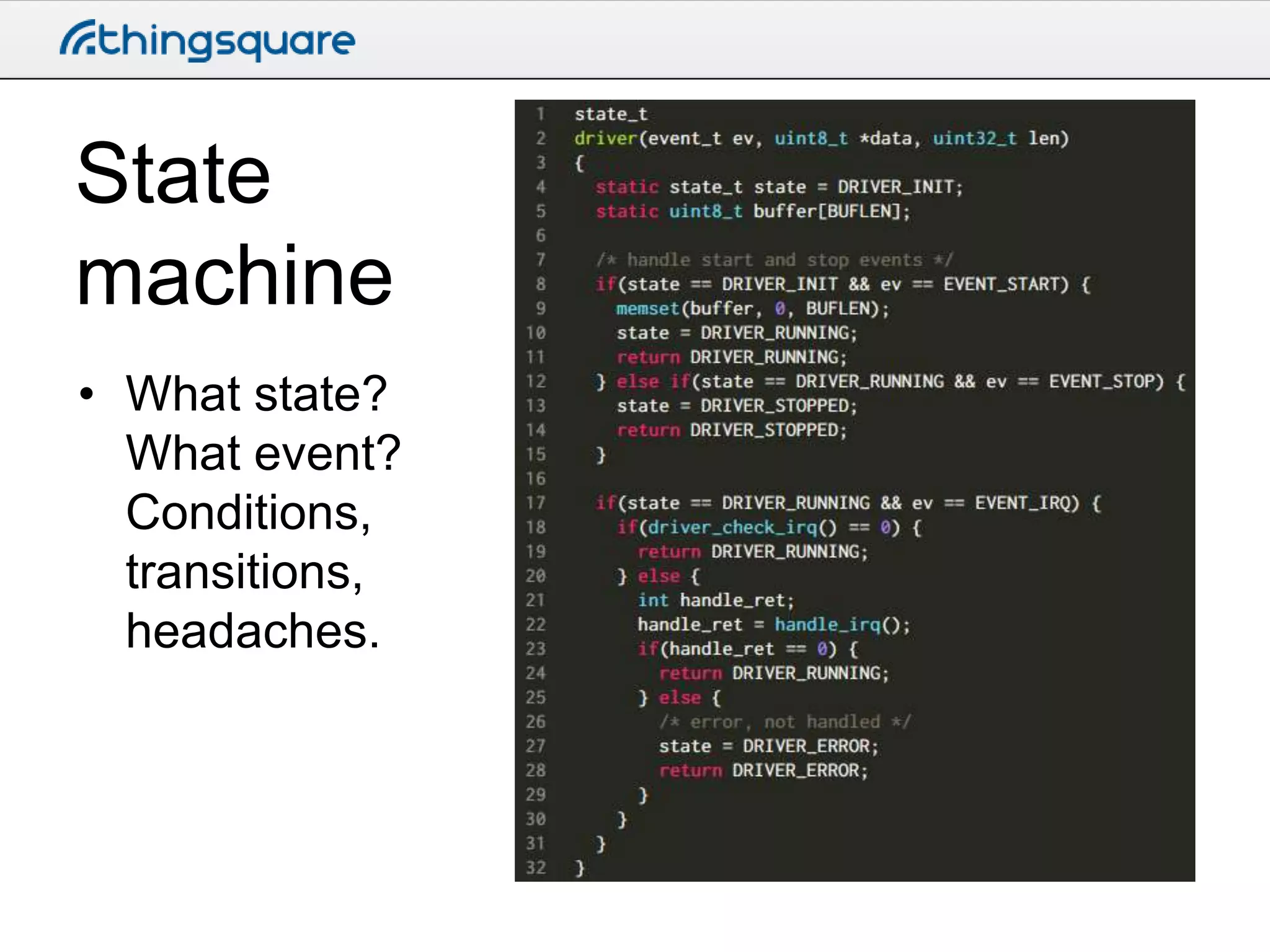This screenshot has width=1270, height=952.
Task: Click 'state = DRIVER_RUNNING;' on line 10
Action: [737, 333]
